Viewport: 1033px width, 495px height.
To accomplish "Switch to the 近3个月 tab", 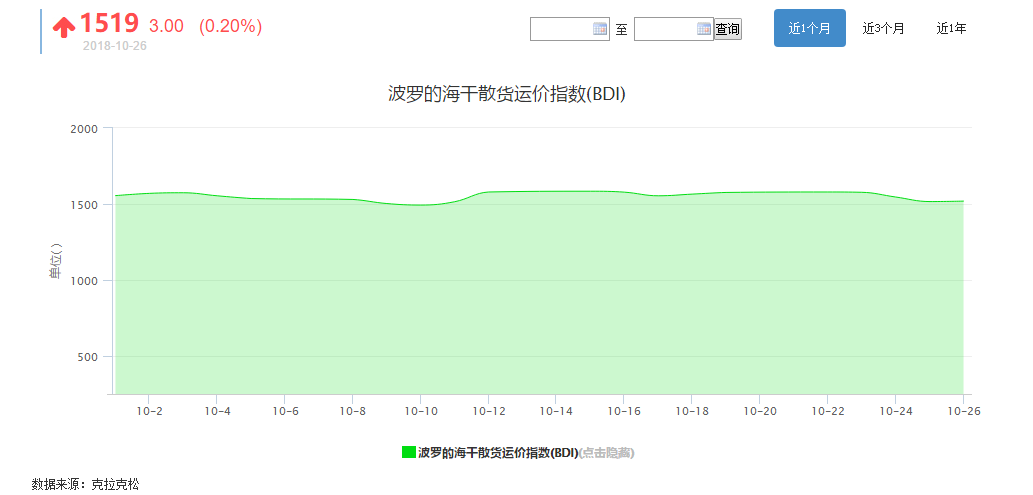I will pos(883,28).
